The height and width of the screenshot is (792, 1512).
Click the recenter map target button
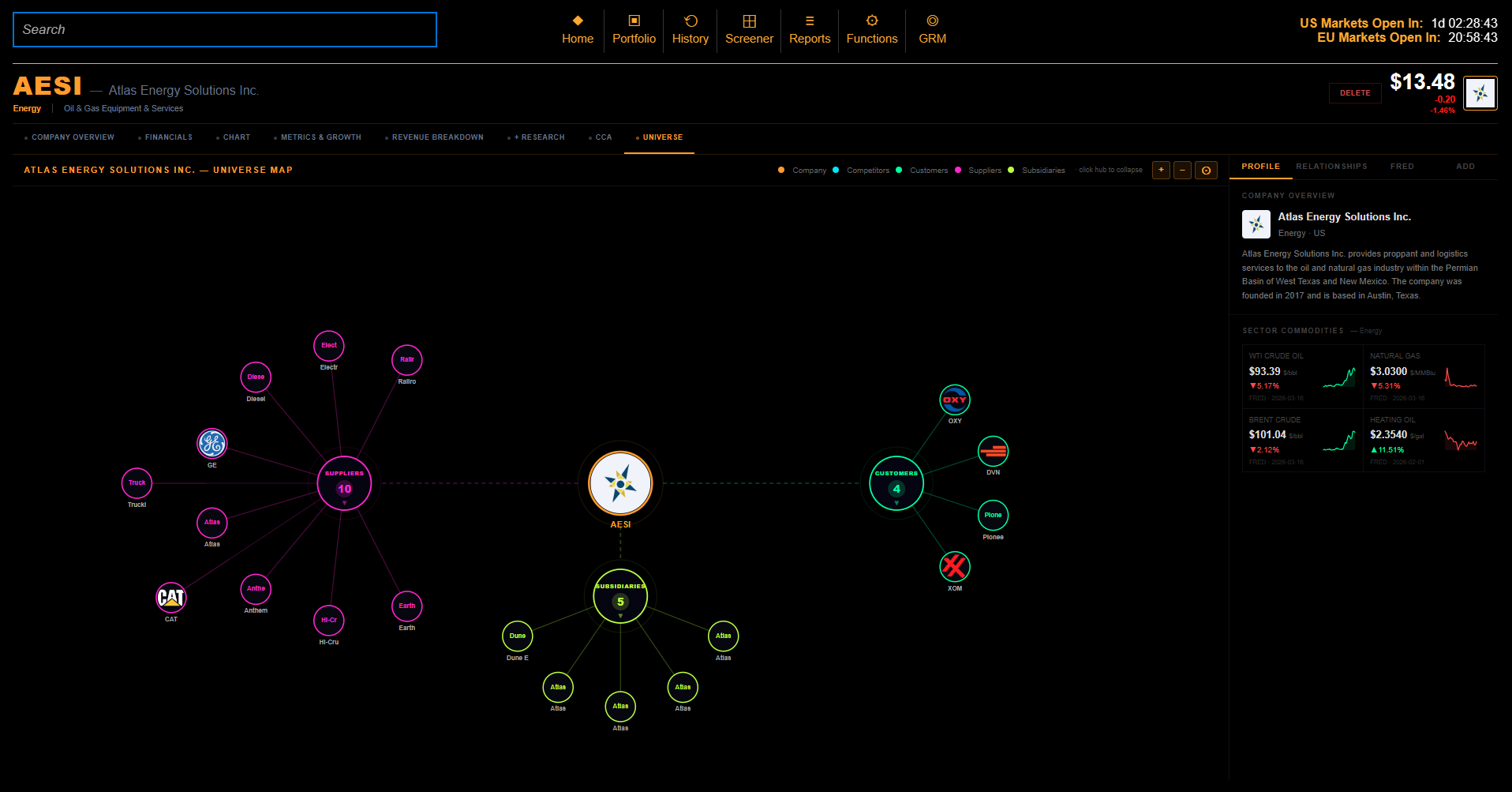tap(1206, 170)
